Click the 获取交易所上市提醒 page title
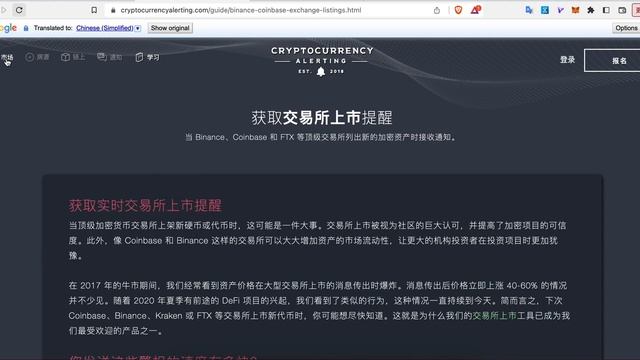The image size is (640, 360). (x=322, y=118)
